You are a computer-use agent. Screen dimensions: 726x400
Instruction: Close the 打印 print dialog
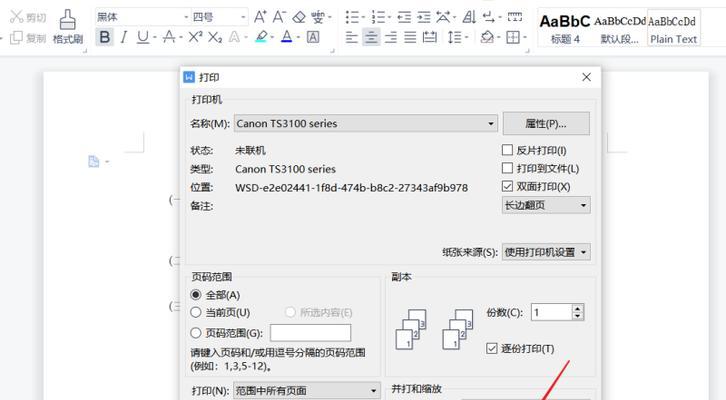pos(586,77)
